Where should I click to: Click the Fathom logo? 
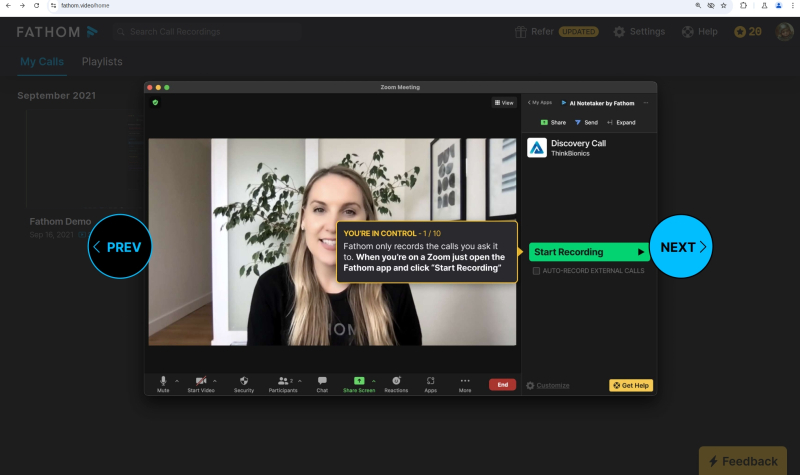(x=57, y=32)
